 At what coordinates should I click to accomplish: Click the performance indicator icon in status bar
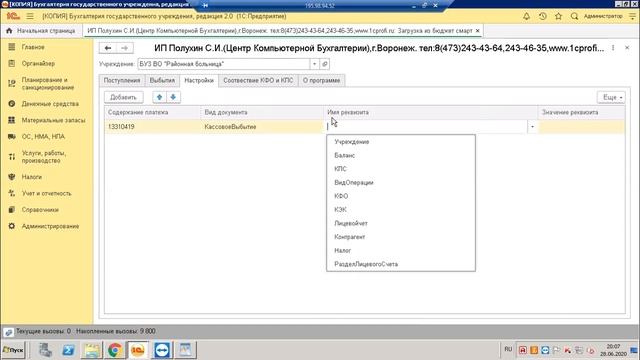(9, 332)
